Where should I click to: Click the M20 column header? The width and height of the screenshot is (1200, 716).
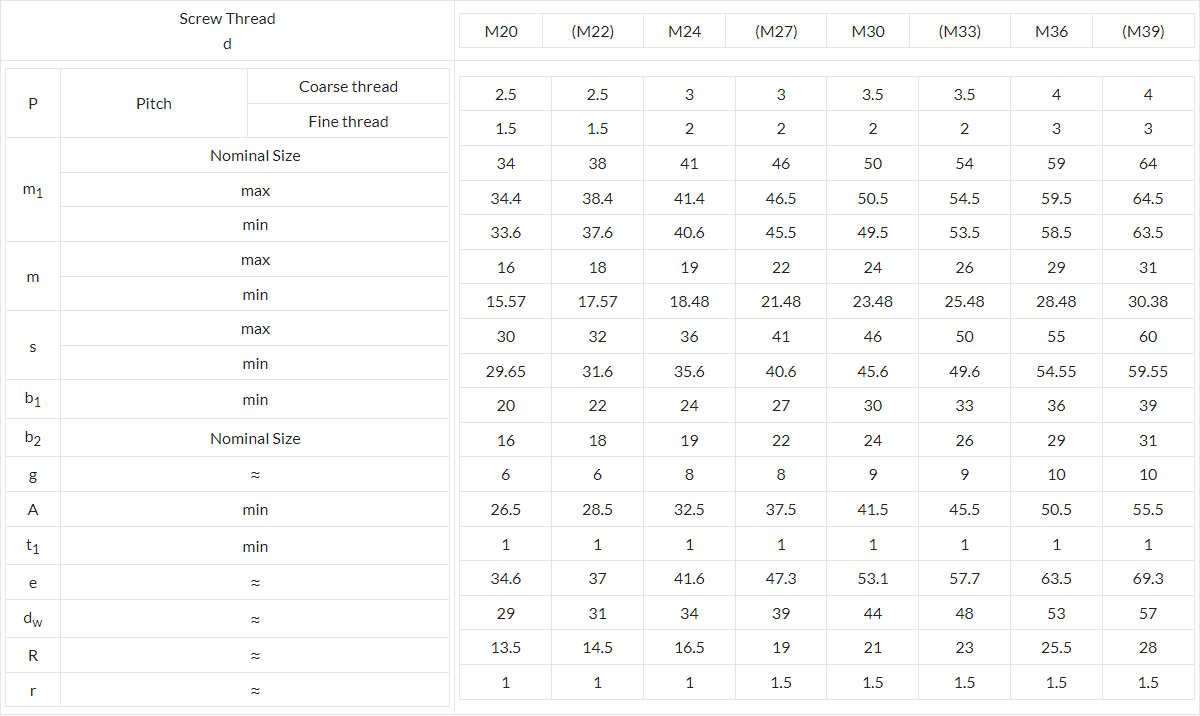click(501, 31)
